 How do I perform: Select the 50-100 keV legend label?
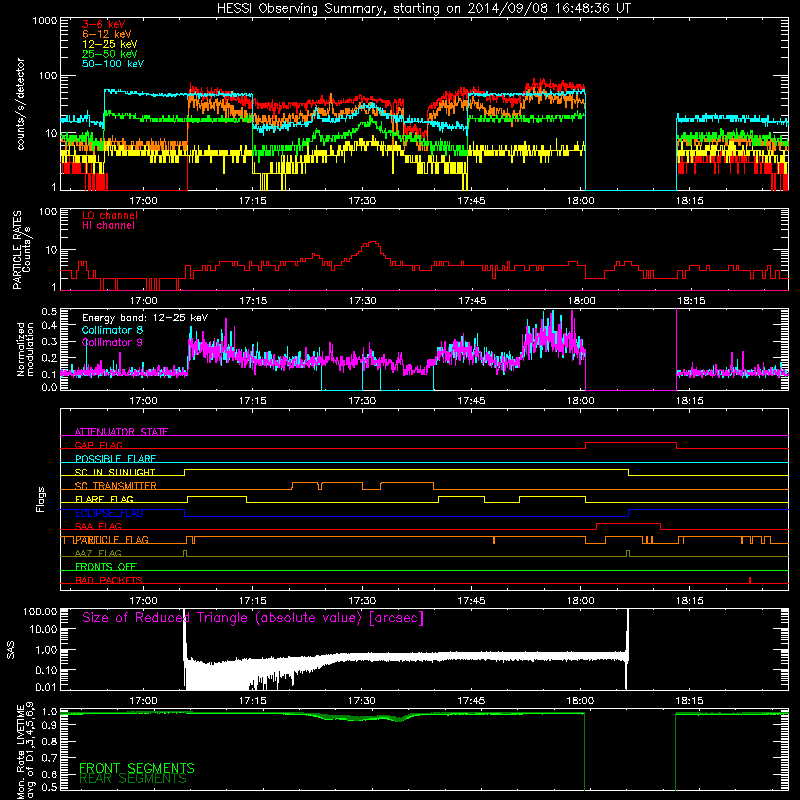pos(113,64)
